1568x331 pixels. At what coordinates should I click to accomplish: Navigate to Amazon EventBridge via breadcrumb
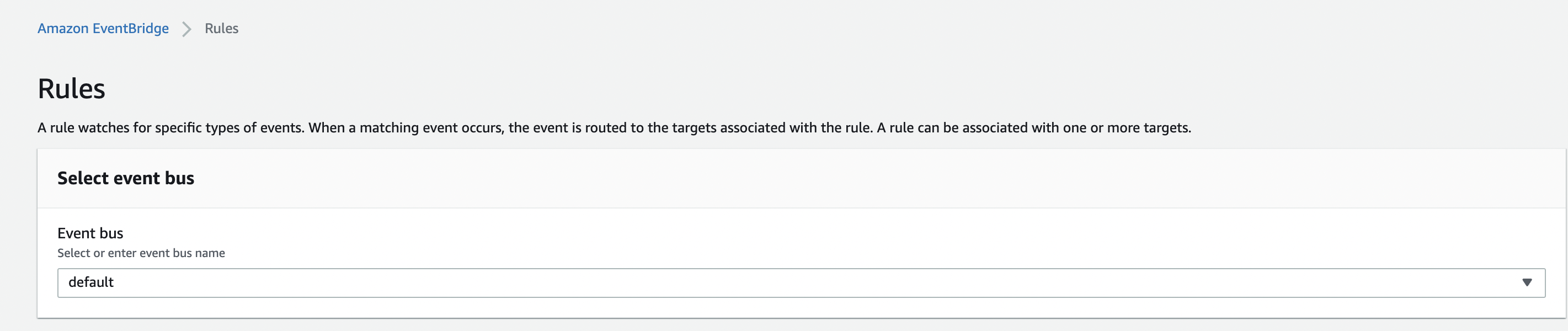pos(102,28)
